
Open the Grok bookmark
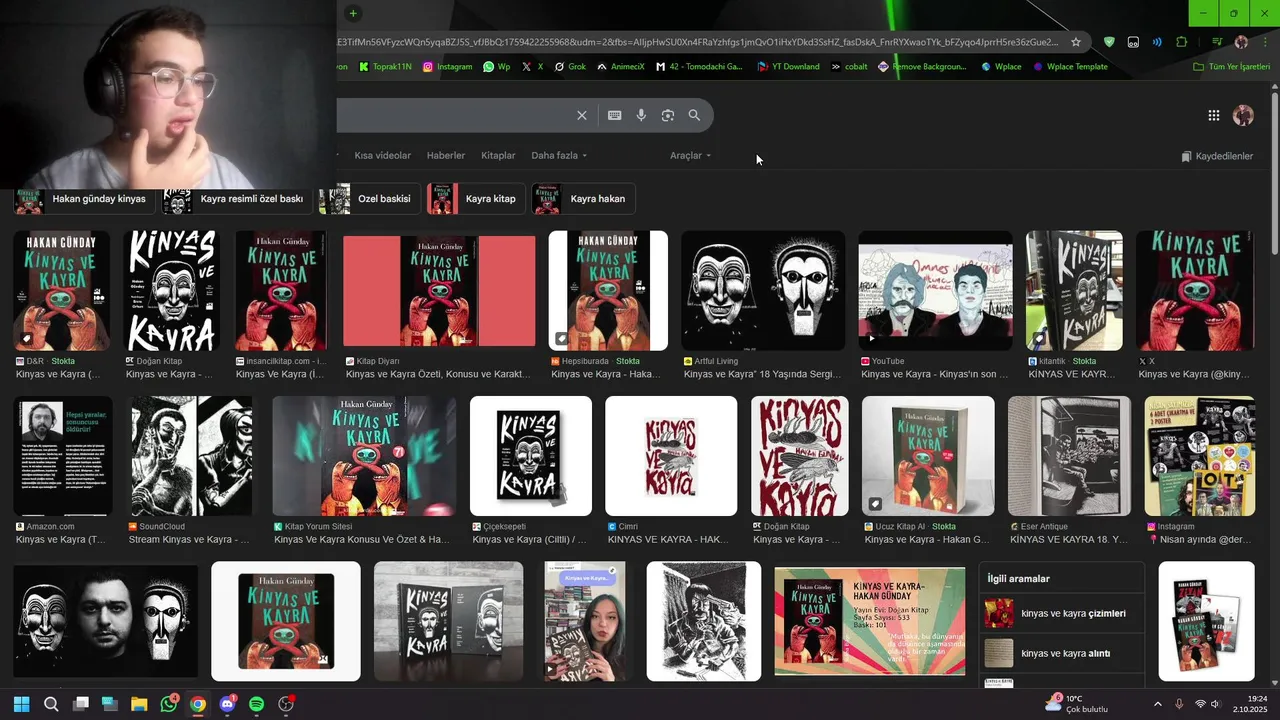570,67
